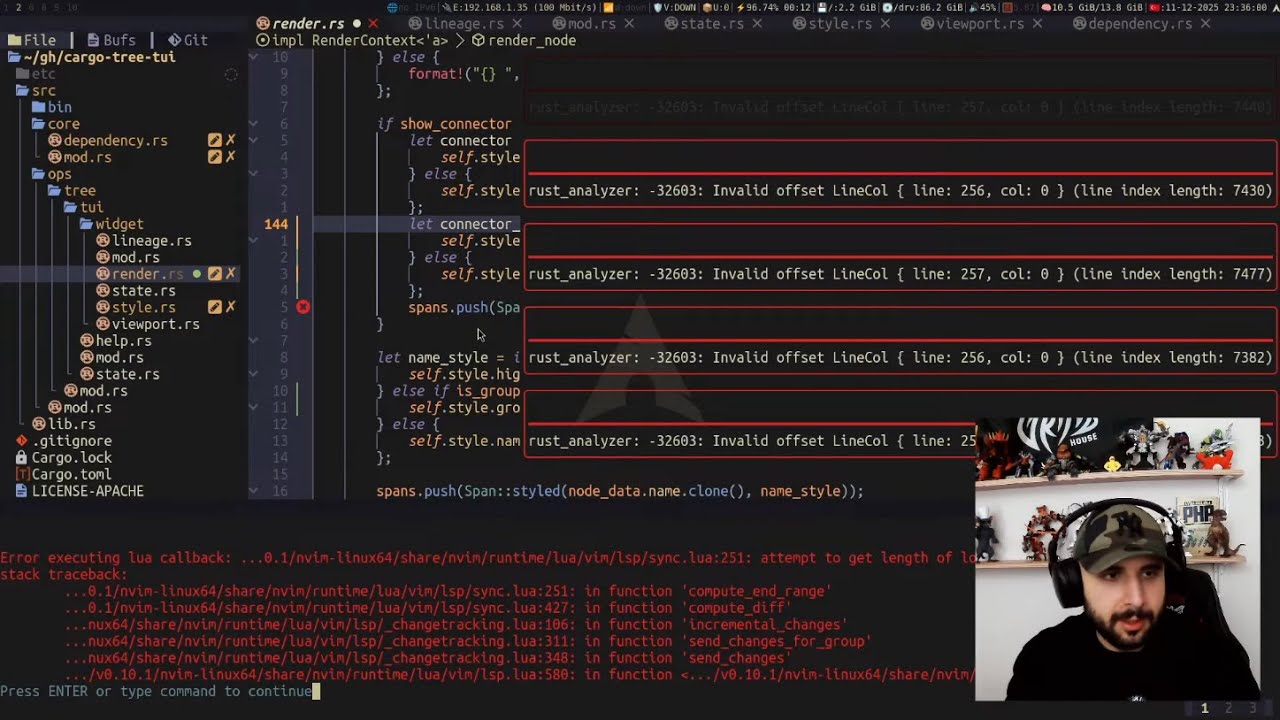Click the Rust icon beside lineage.rs in the tree
1280x720 pixels.
103,241
